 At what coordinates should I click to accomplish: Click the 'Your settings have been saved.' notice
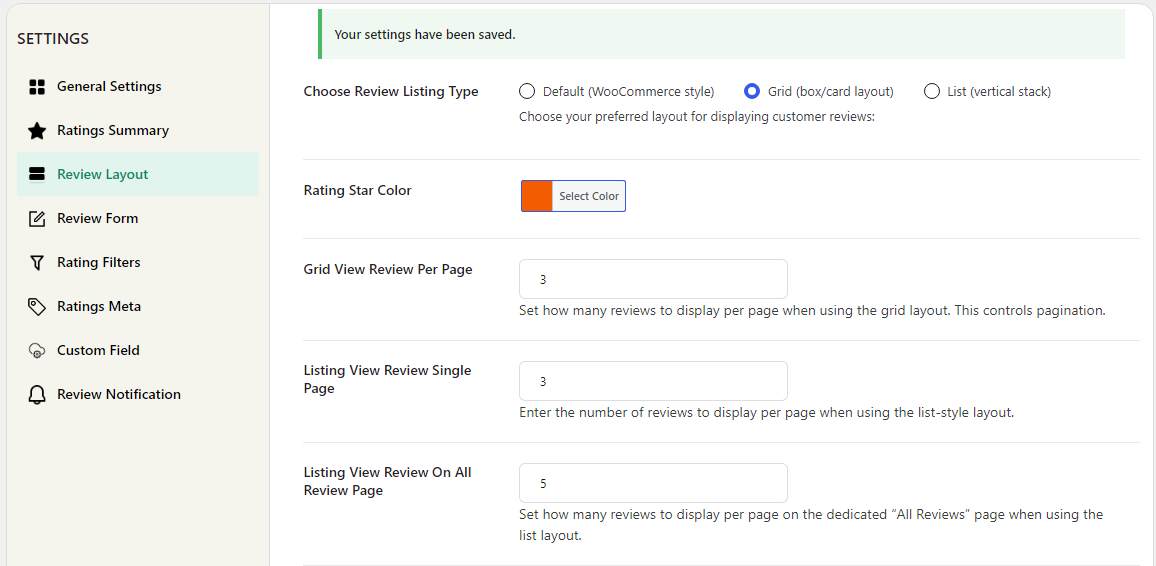point(721,34)
